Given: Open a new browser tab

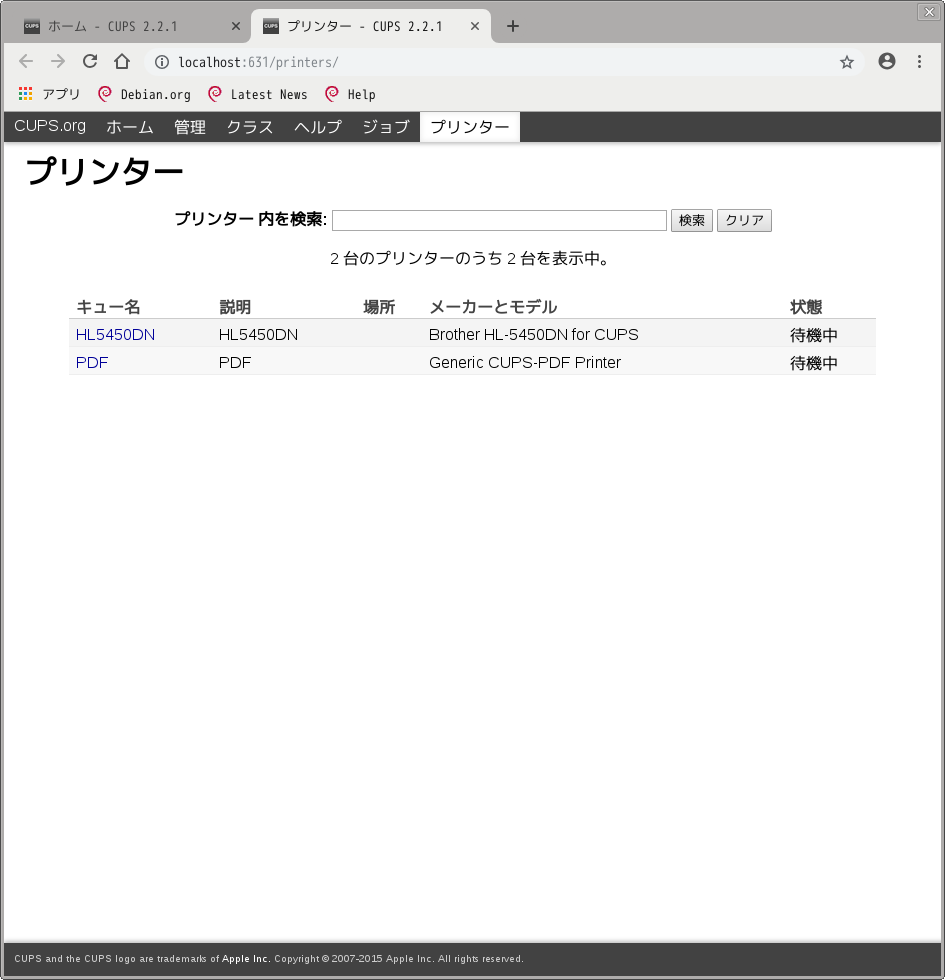Looking at the screenshot, I should pyautogui.click(x=512, y=26).
